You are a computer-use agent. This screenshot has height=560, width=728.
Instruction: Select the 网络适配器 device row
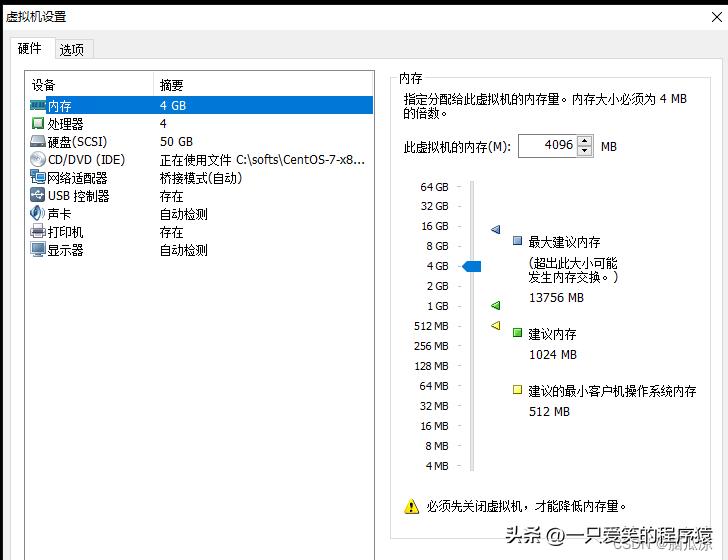(x=201, y=177)
